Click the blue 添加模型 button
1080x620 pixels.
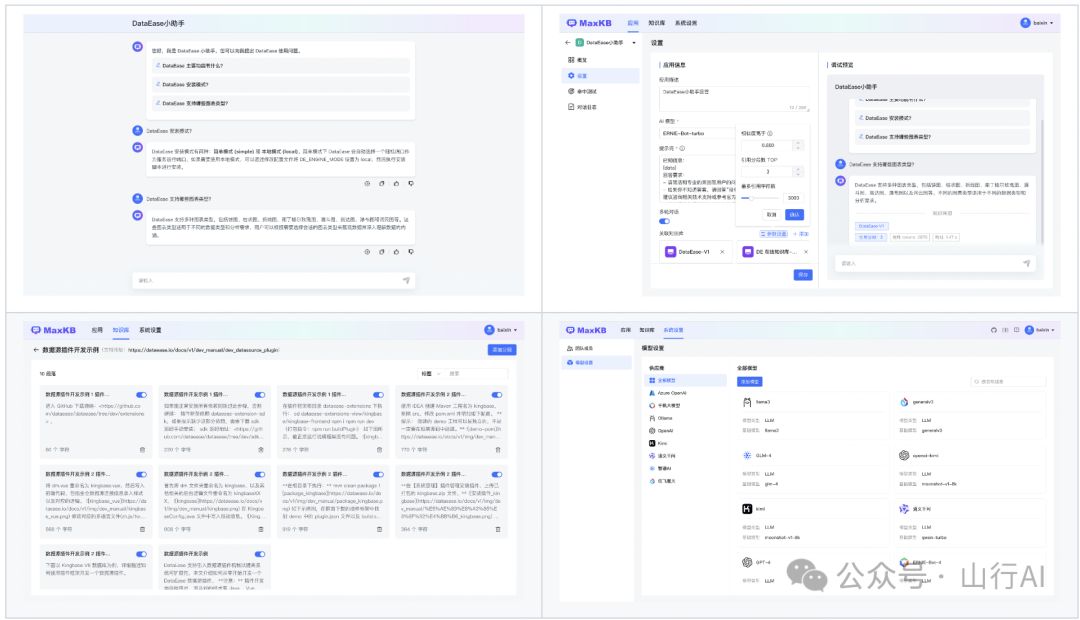coord(749,382)
